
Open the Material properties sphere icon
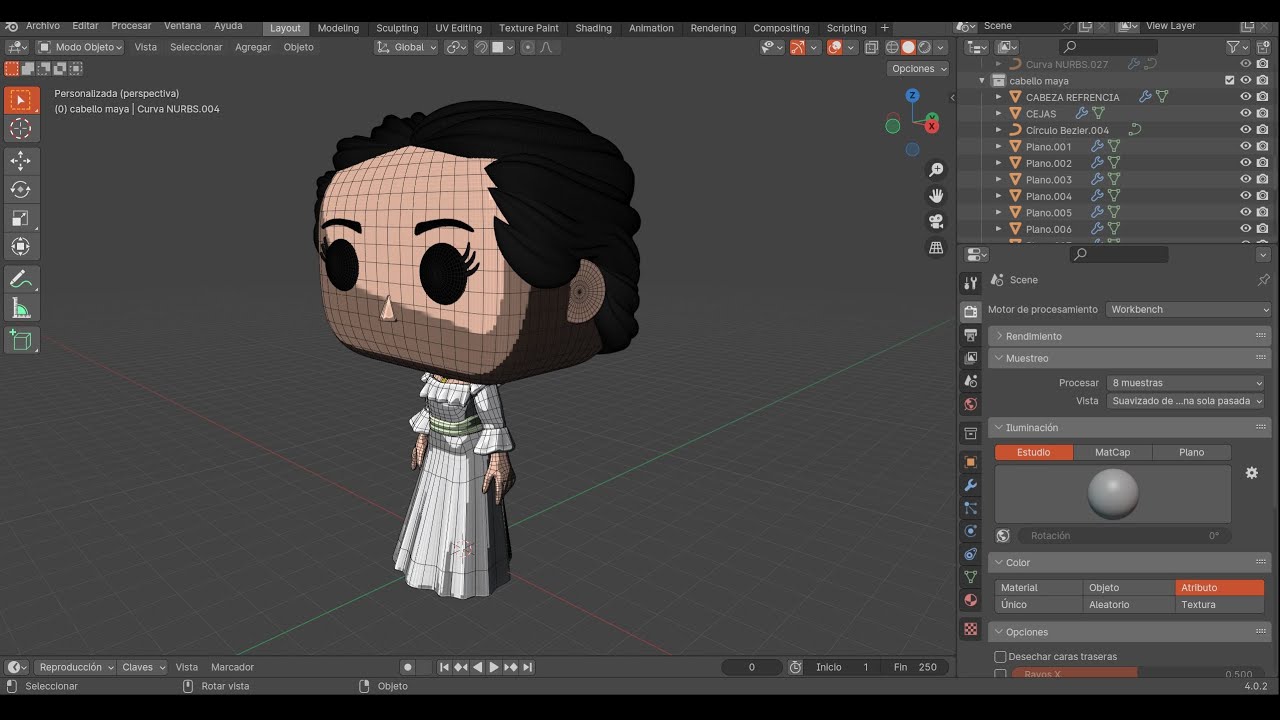(970, 600)
